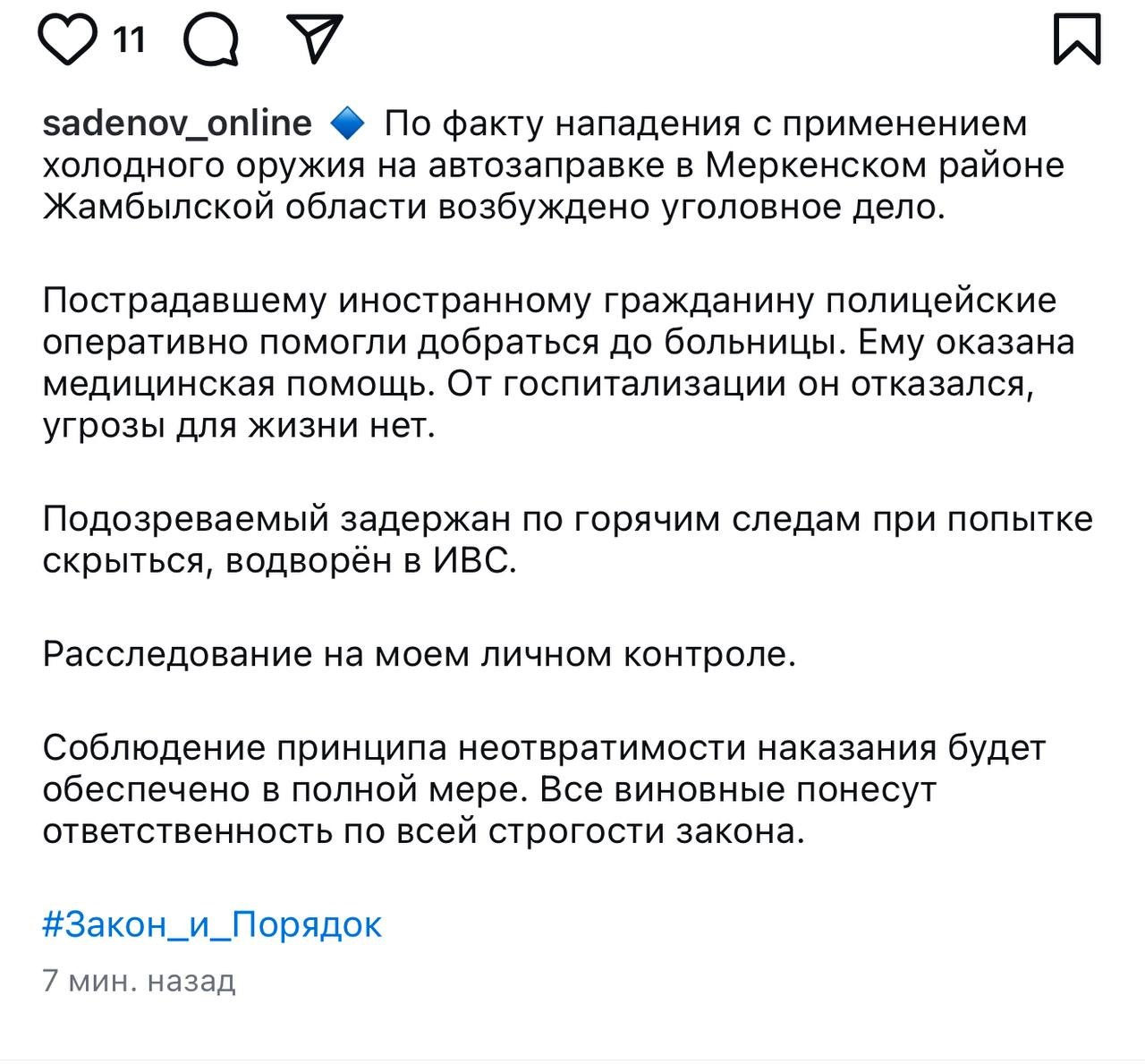
Task: Save the post with the bookmark icon
Action: point(1077,39)
